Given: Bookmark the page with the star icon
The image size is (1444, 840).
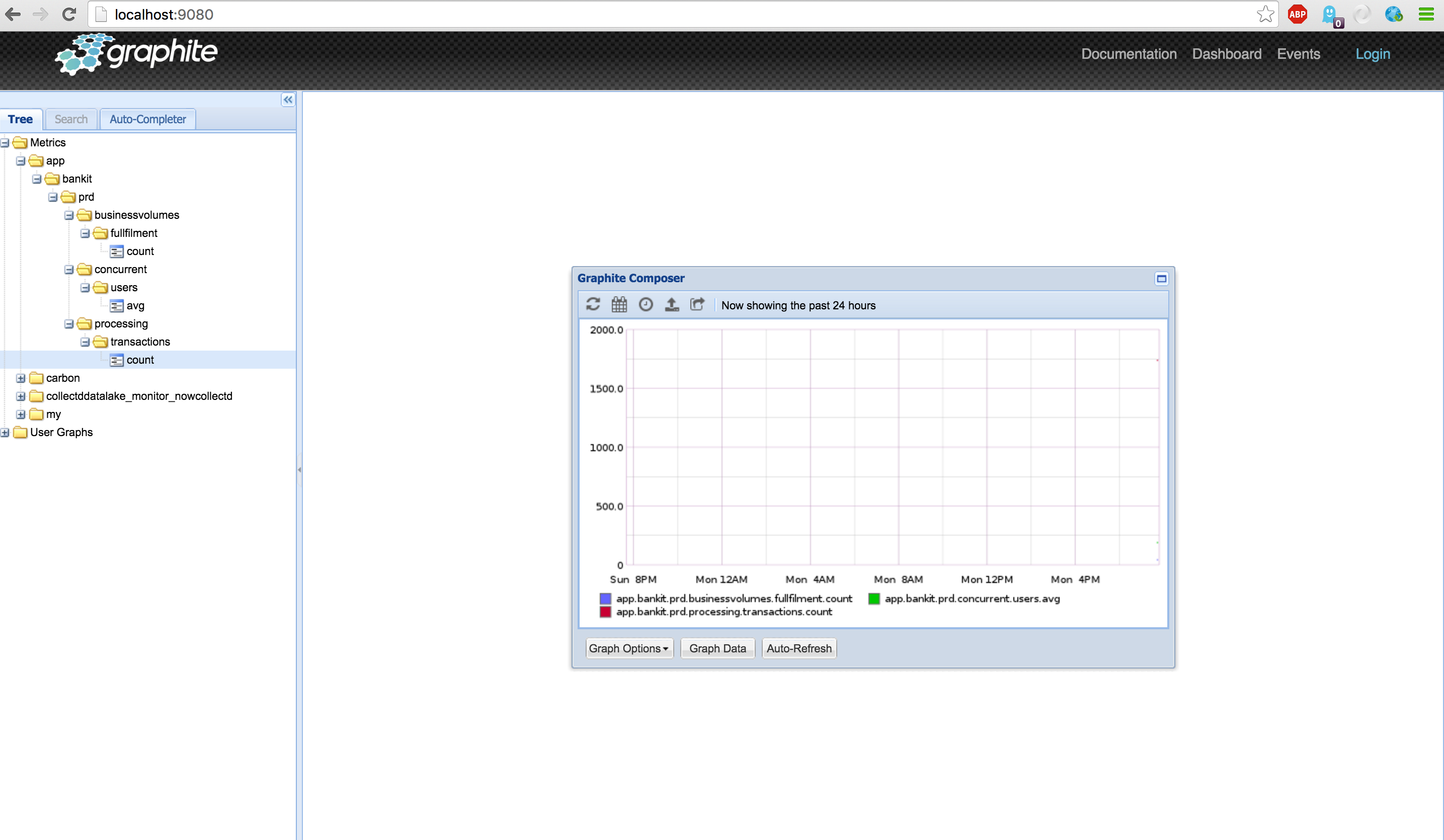Looking at the screenshot, I should pyautogui.click(x=1265, y=14).
